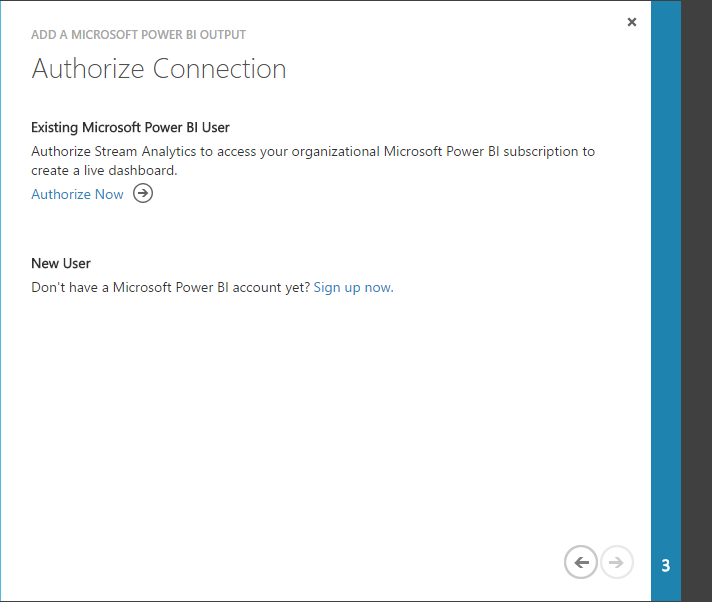
Task: Click the Authorize Stream Analytics description text
Action: pyautogui.click(x=313, y=161)
